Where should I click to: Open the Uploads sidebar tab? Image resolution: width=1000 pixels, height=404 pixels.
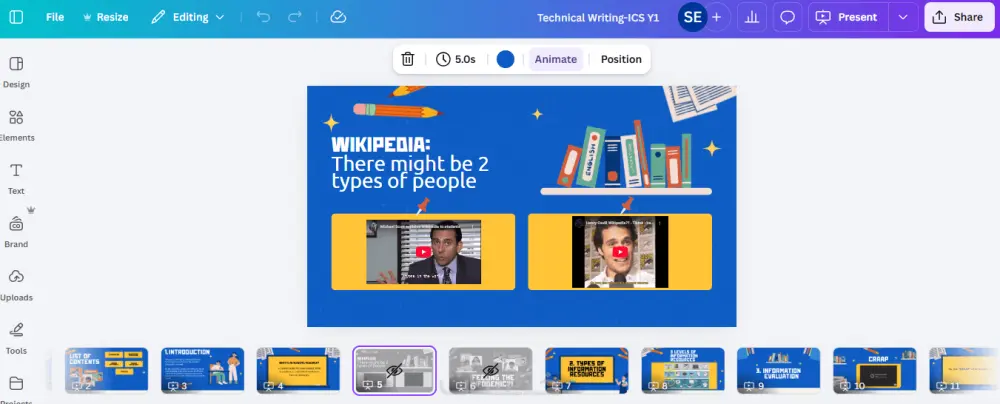(16, 285)
